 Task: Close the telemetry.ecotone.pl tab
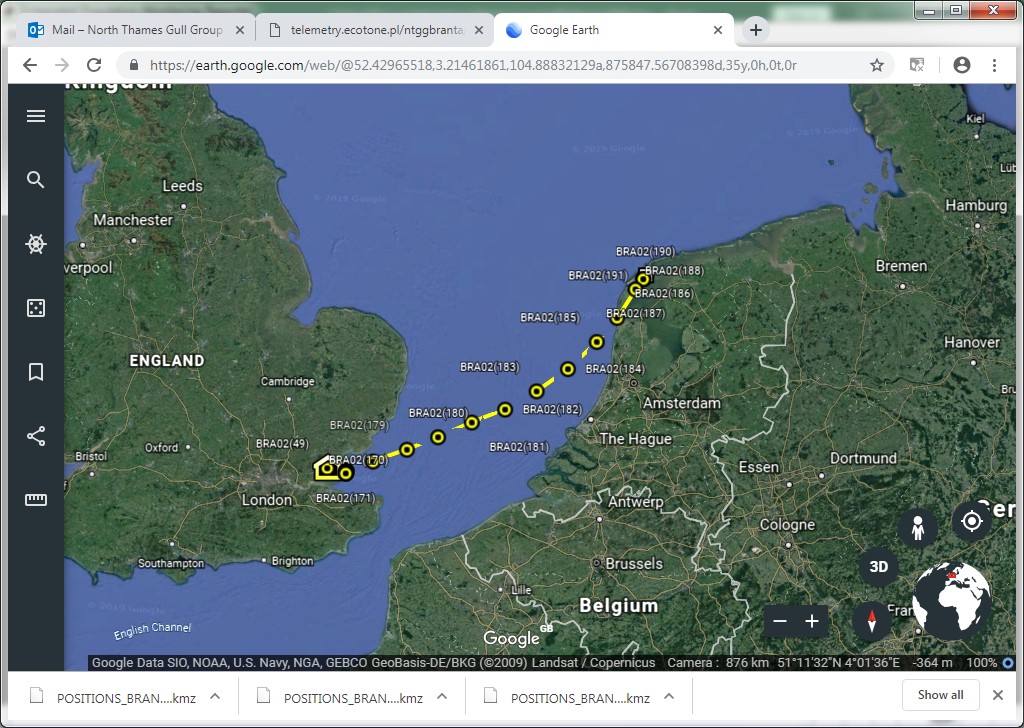pos(479,30)
